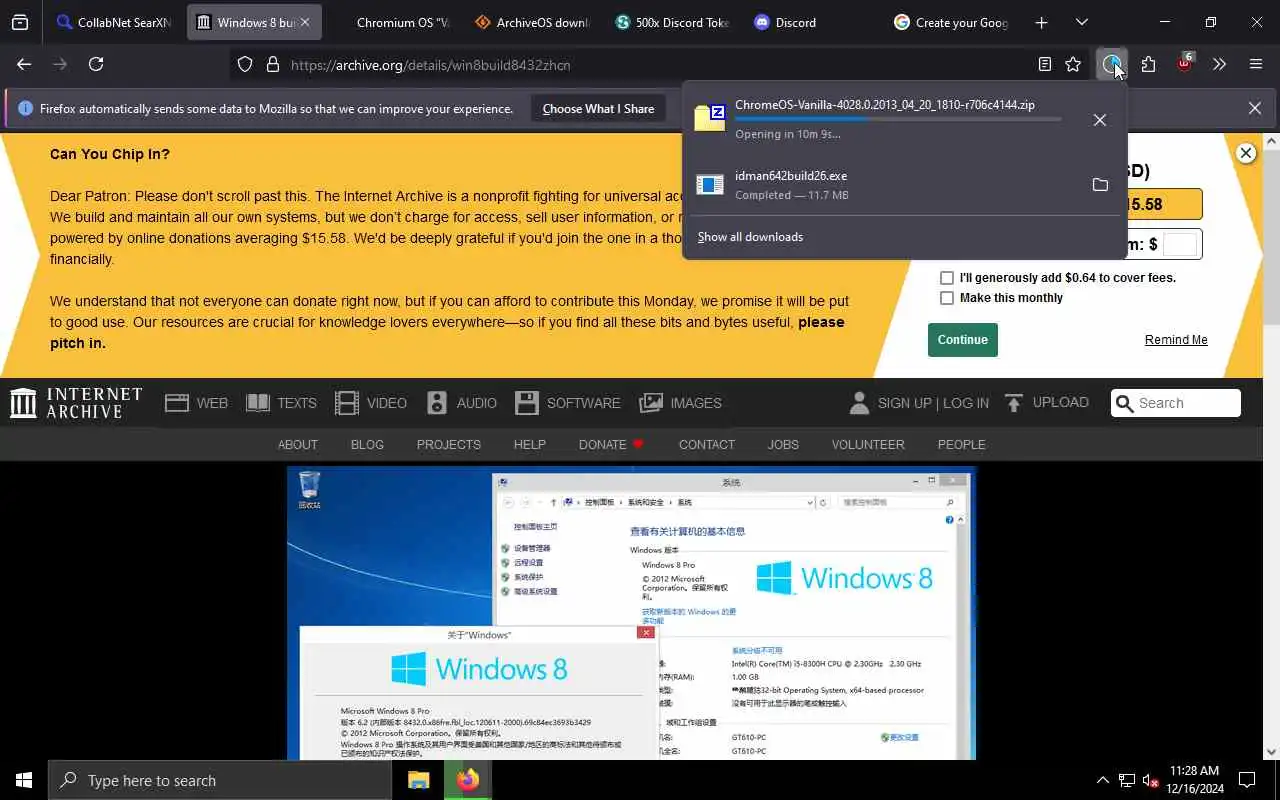The width and height of the screenshot is (1280, 800).
Task: Close the Windows 8 build tab
Action: point(305,22)
